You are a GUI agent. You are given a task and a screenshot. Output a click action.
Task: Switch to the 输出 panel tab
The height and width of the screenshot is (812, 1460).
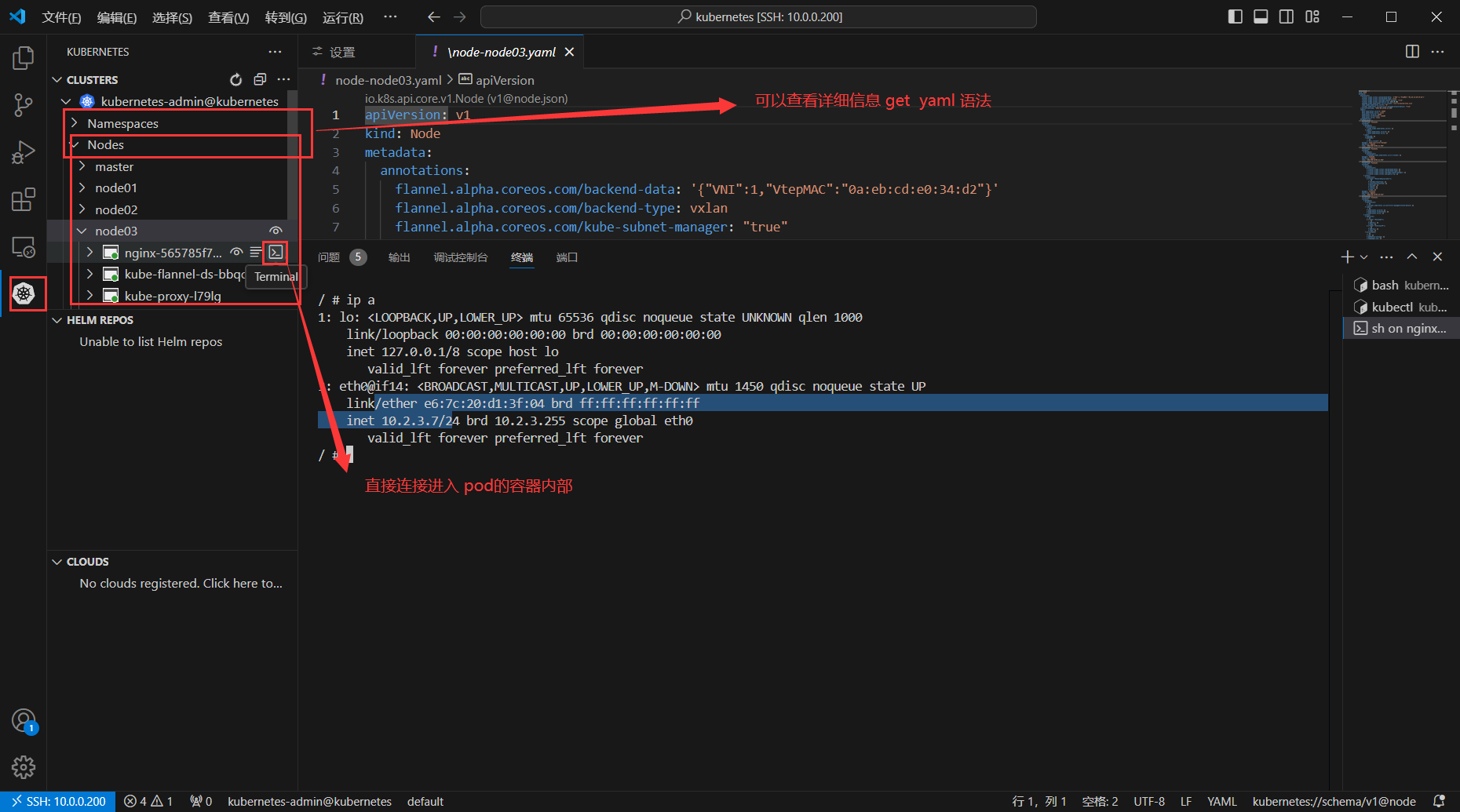pos(399,257)
